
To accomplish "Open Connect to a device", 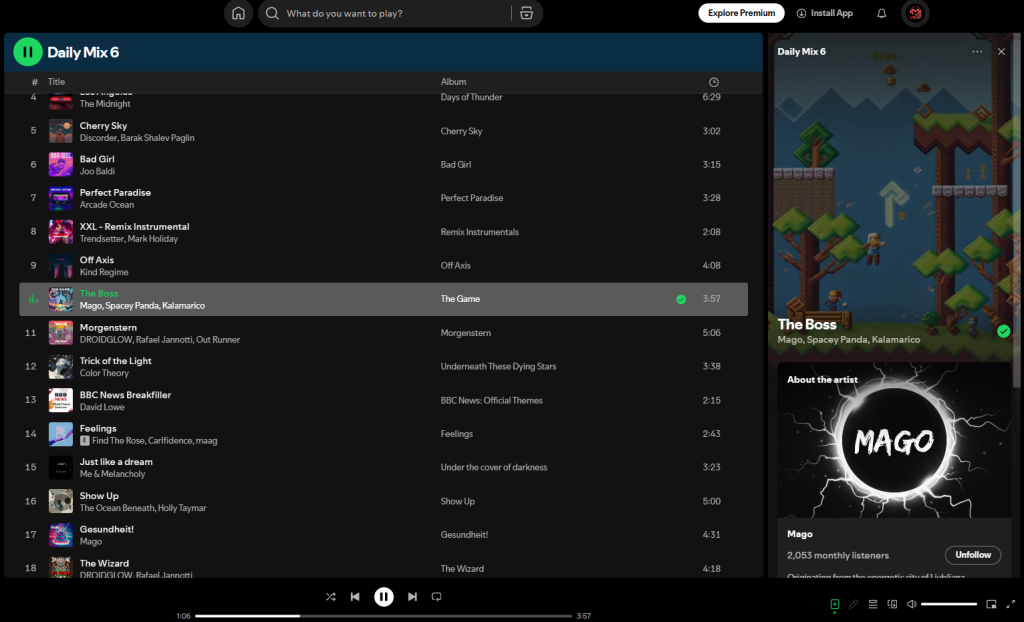I will (x=892, y=604).
